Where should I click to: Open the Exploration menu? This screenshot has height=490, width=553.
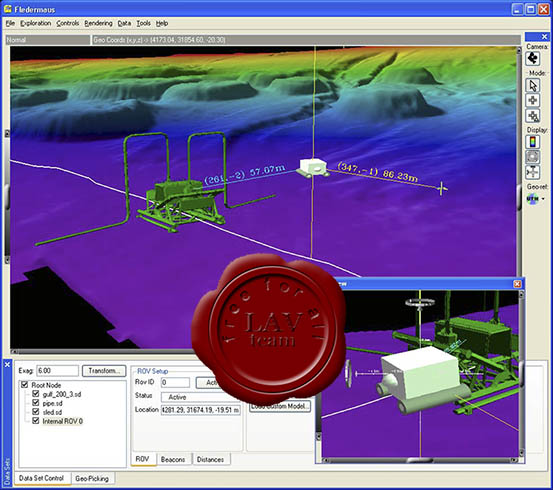[x=36, y=23]
